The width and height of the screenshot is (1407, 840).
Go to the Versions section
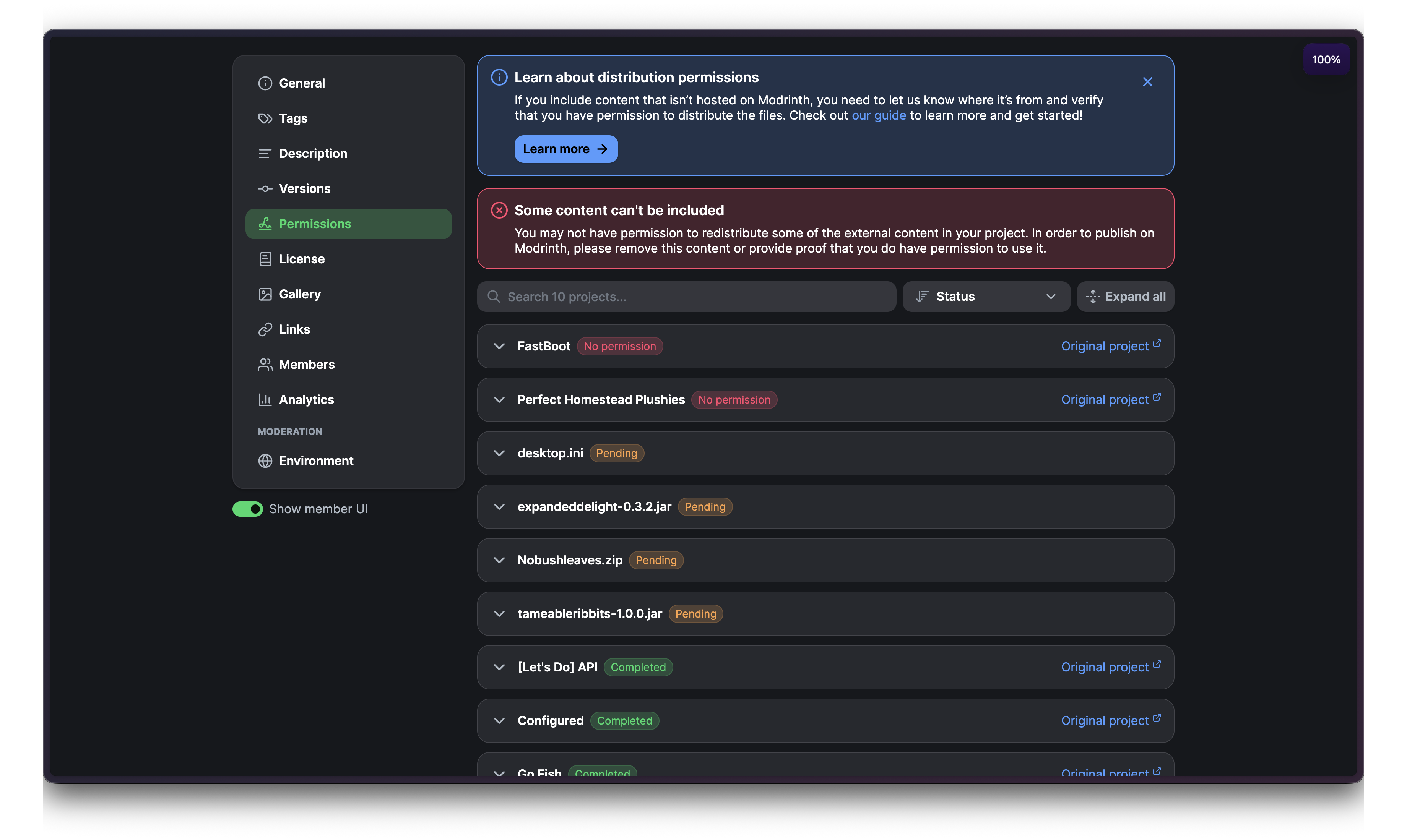348,188
